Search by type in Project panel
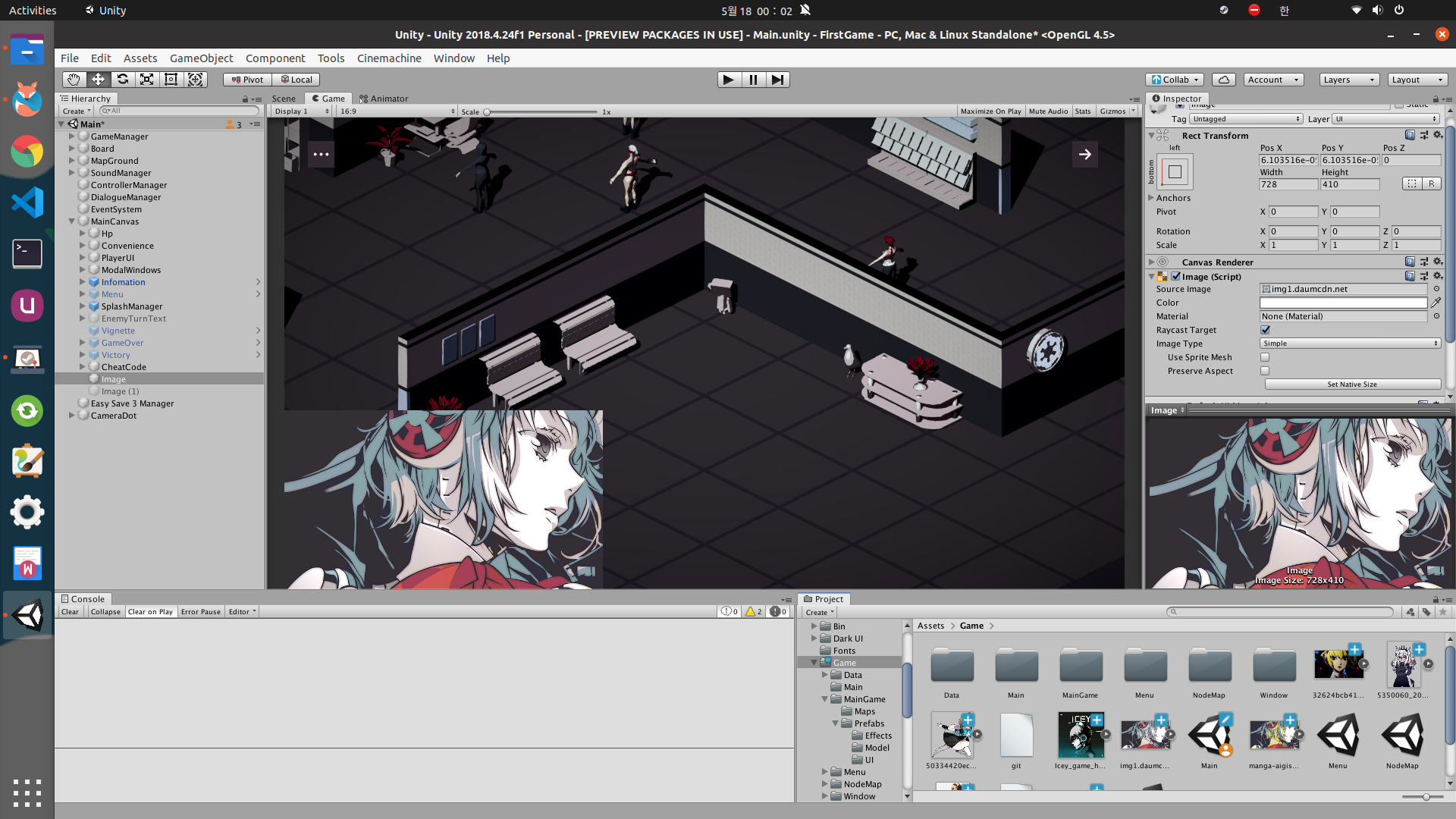Viewport: 1456px width, 819px height. tap(1410, 612)
